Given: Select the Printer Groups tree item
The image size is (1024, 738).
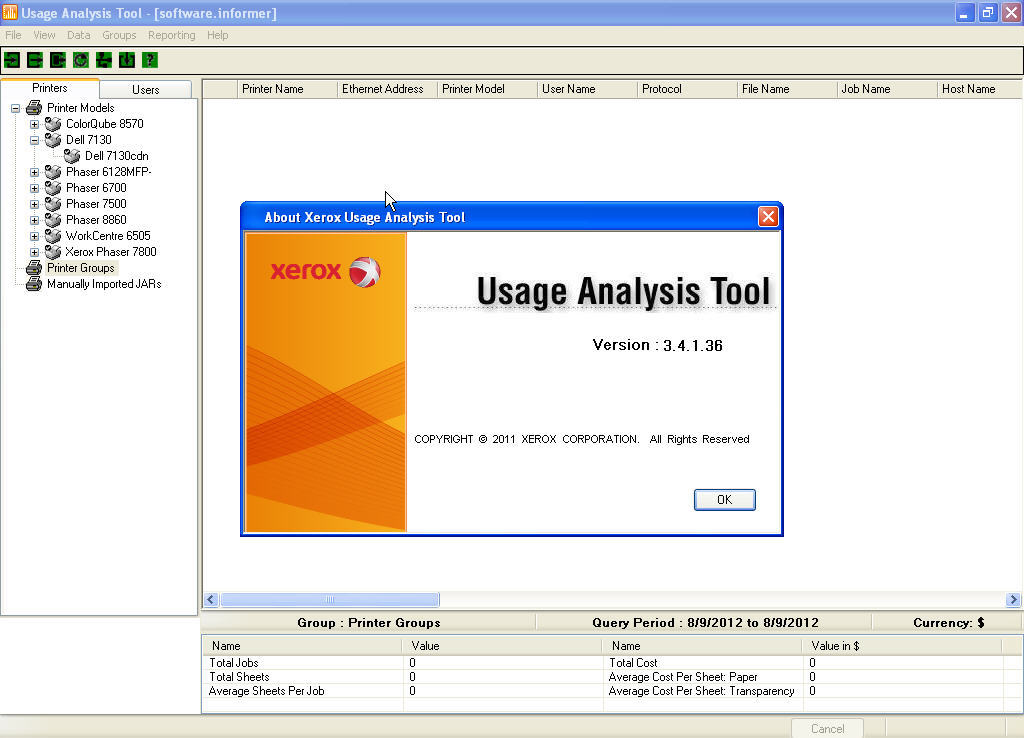Looking at the screenshot, I should 80,268.
